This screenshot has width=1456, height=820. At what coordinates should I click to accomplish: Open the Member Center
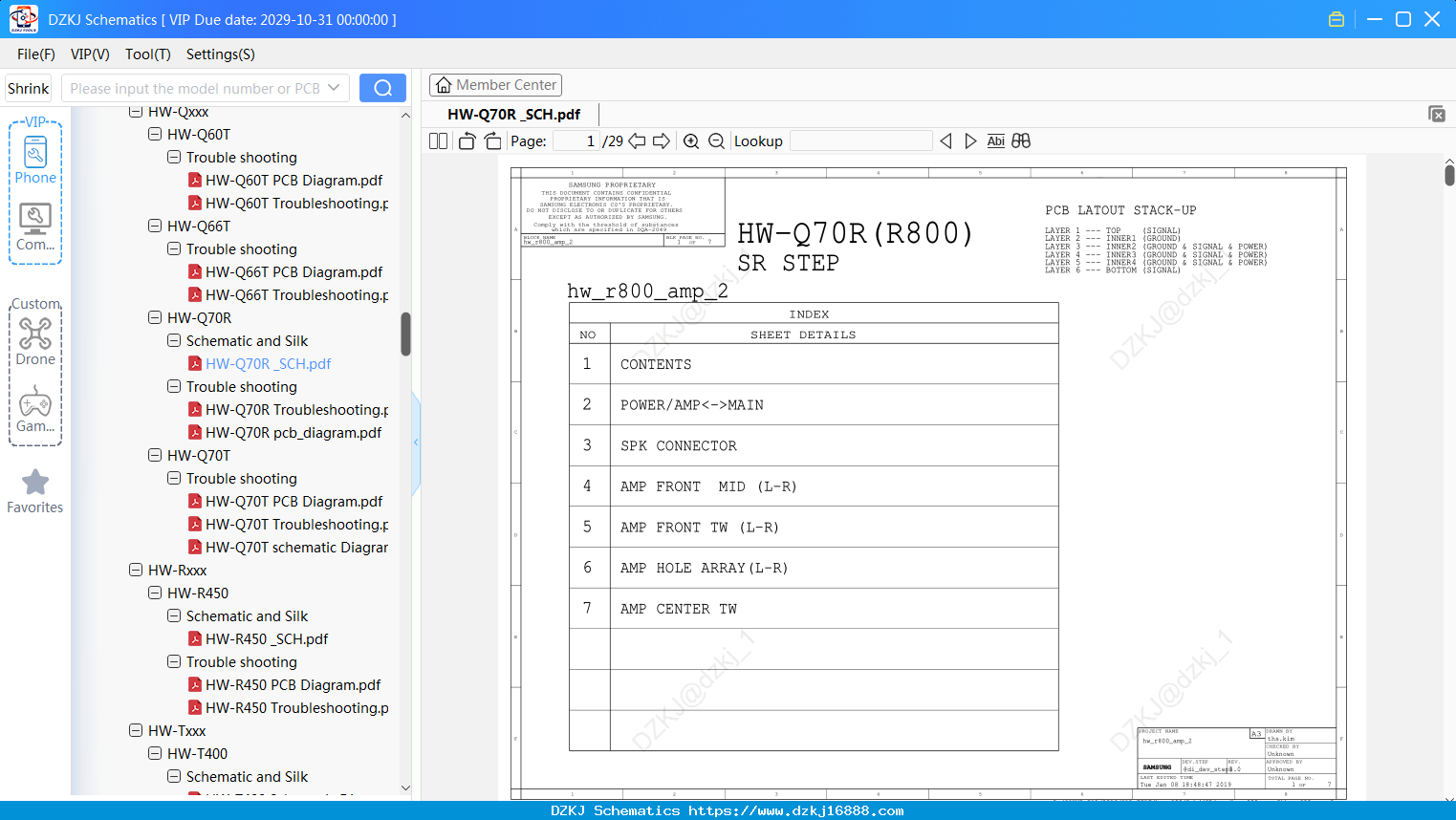[495, 85]
